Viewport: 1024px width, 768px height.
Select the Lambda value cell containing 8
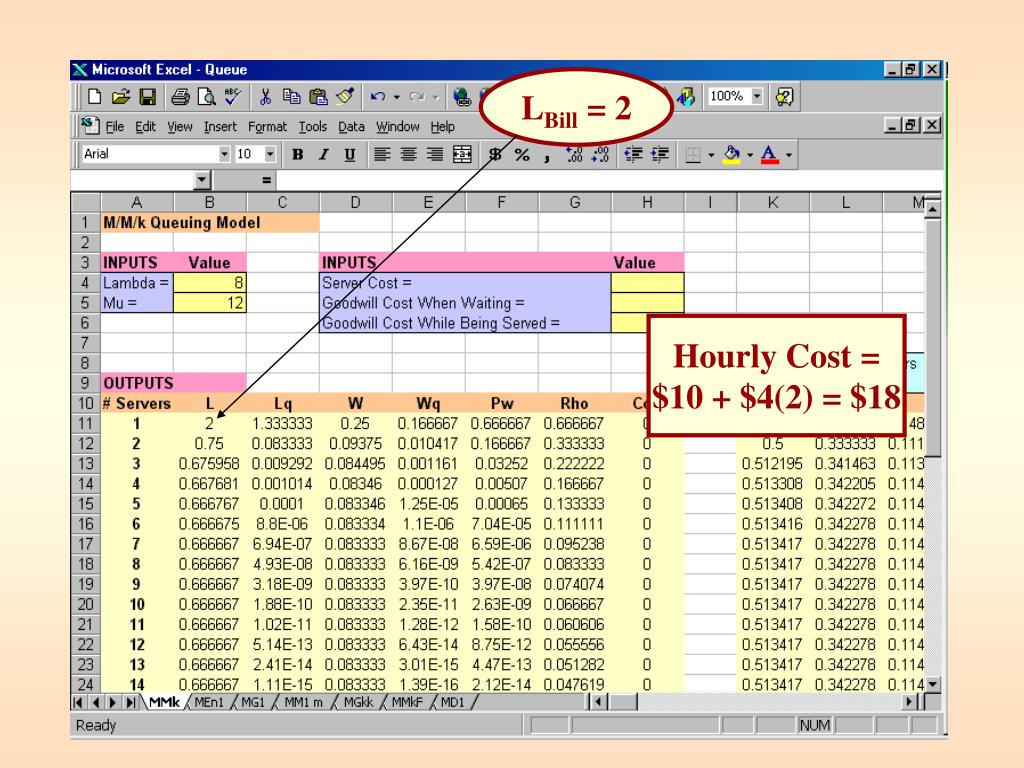(210, 283)
